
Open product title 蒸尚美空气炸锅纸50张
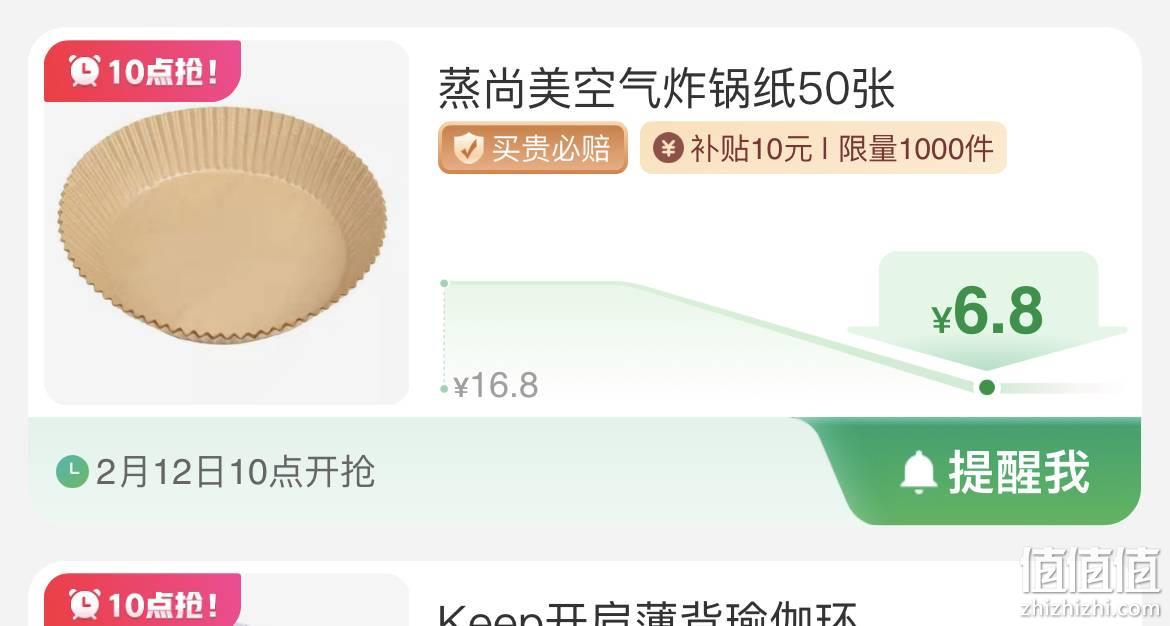pos(666,88)
